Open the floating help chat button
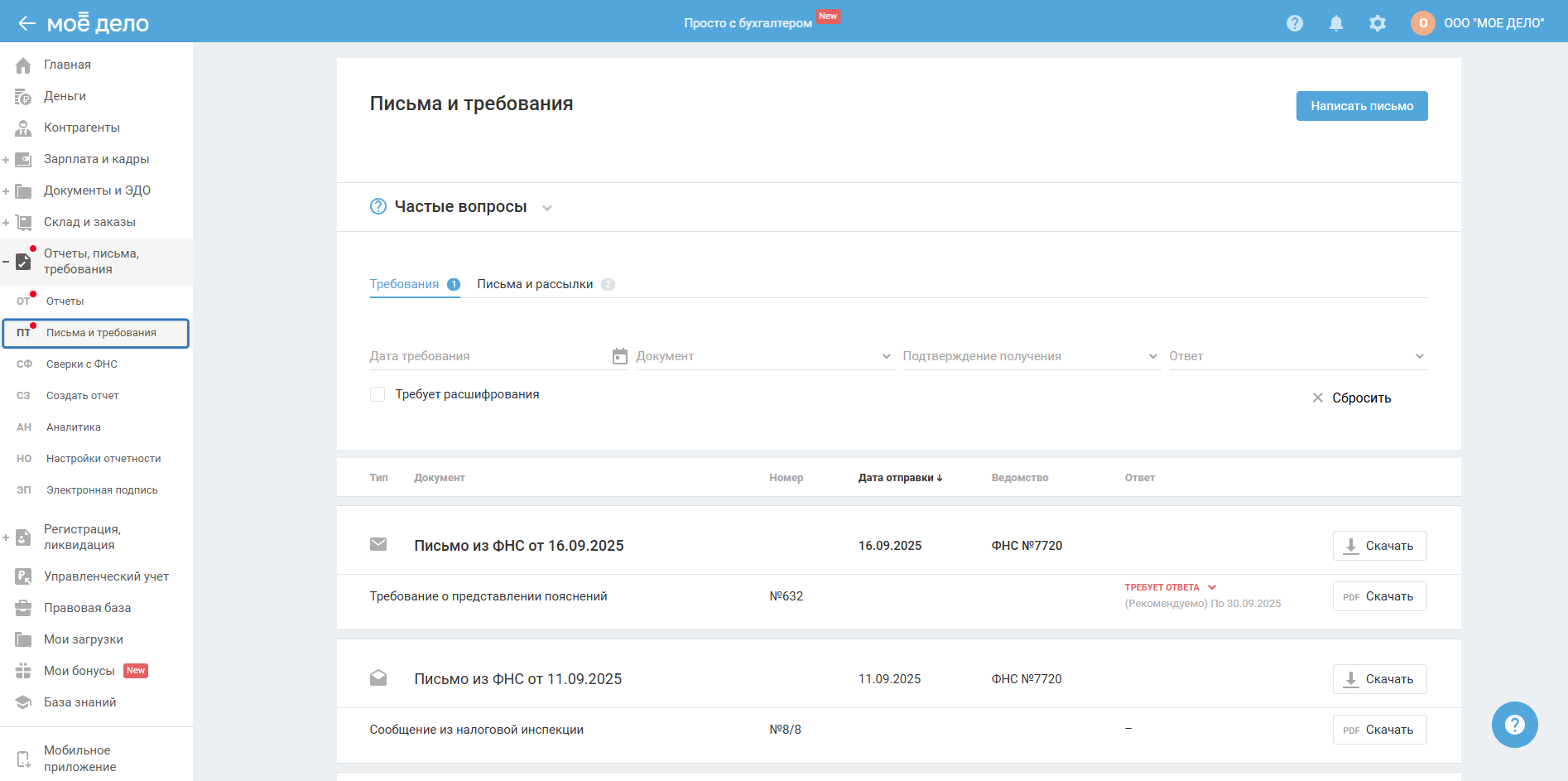 click(1514, 725)
